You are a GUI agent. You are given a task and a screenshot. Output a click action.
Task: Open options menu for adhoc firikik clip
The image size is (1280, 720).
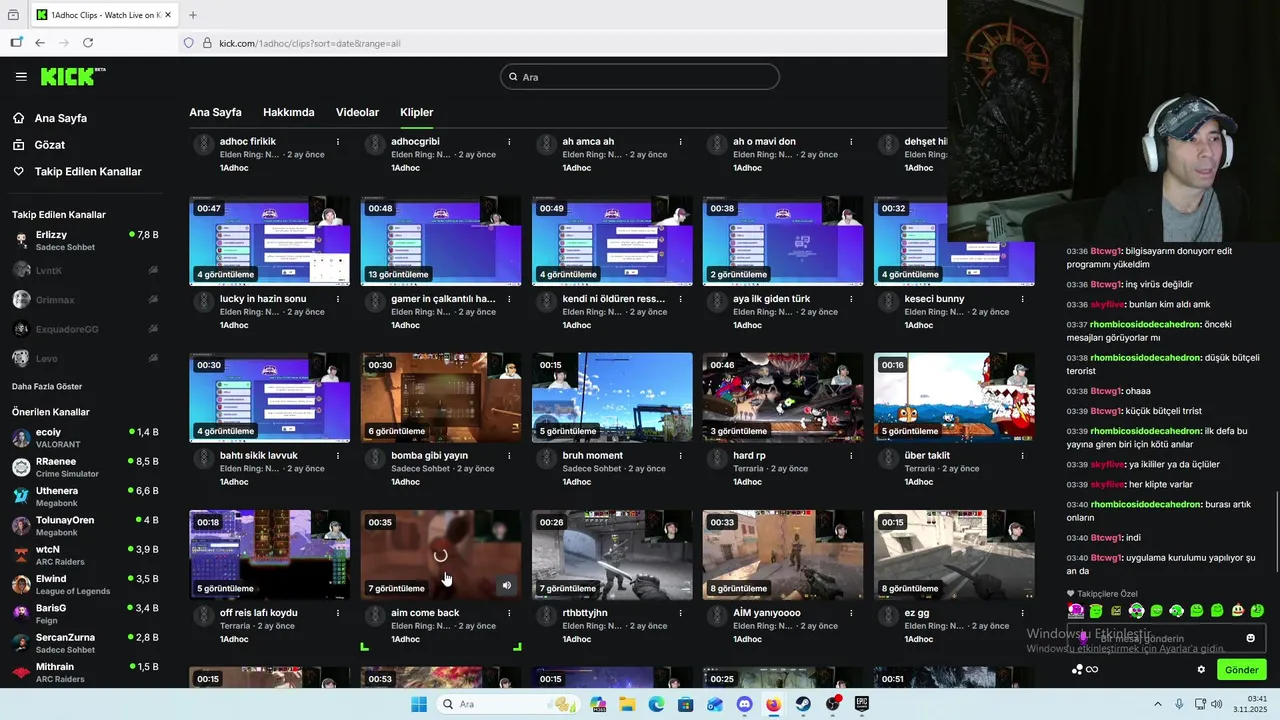click(338, 142)
